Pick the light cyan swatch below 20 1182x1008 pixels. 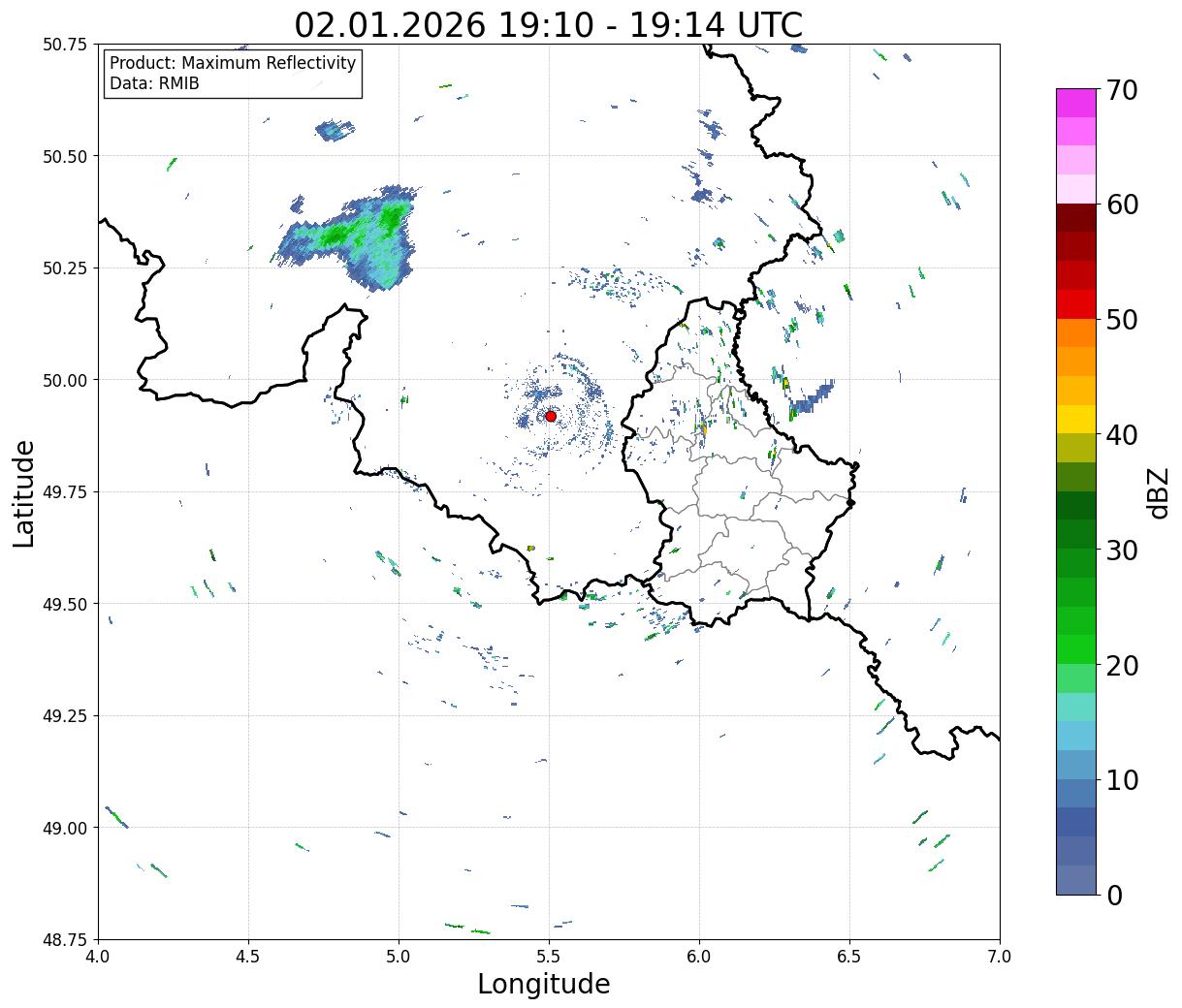(x=1076, y=707)
